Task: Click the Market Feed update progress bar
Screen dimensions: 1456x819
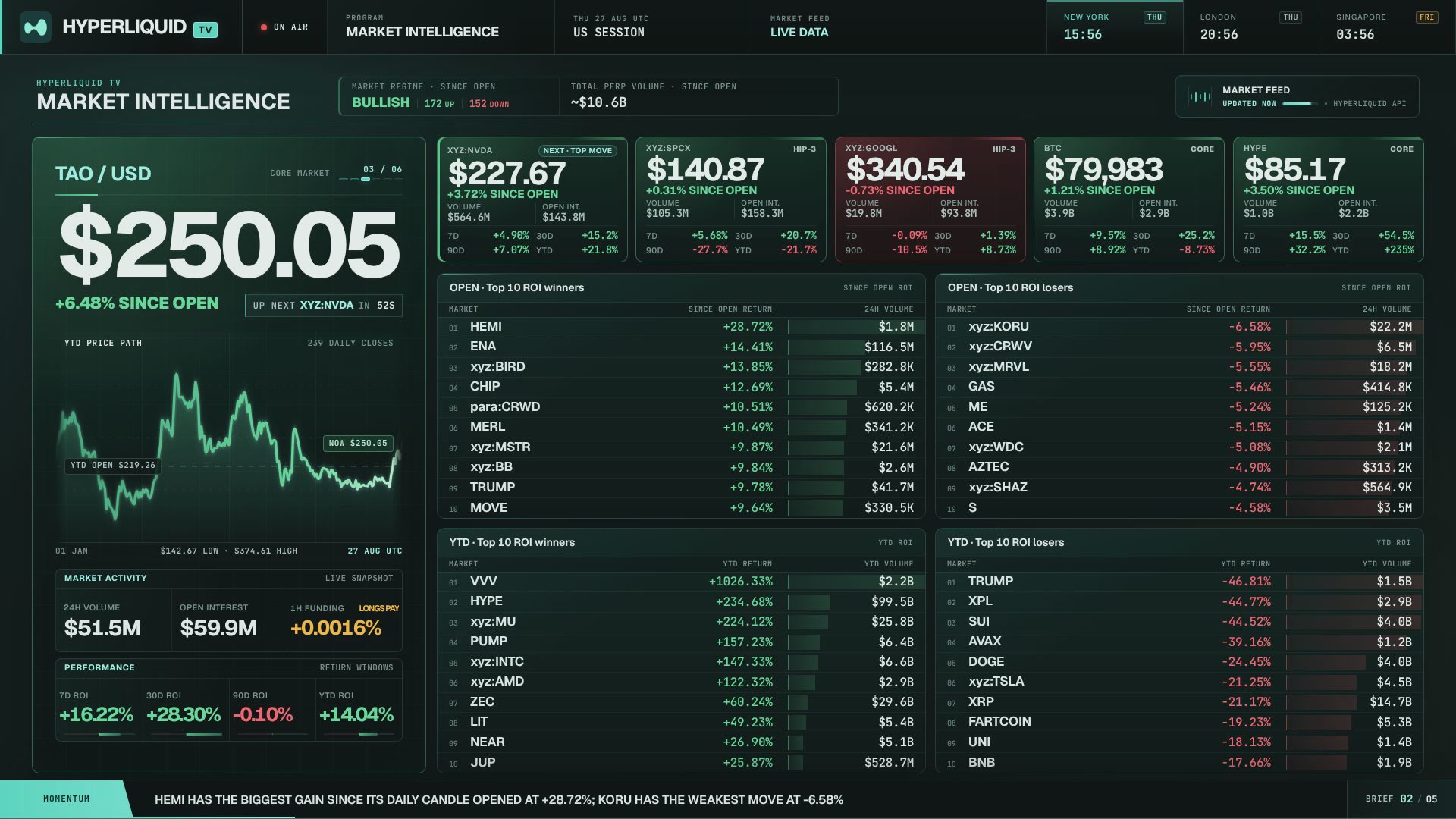Action: pos(1300,104)
